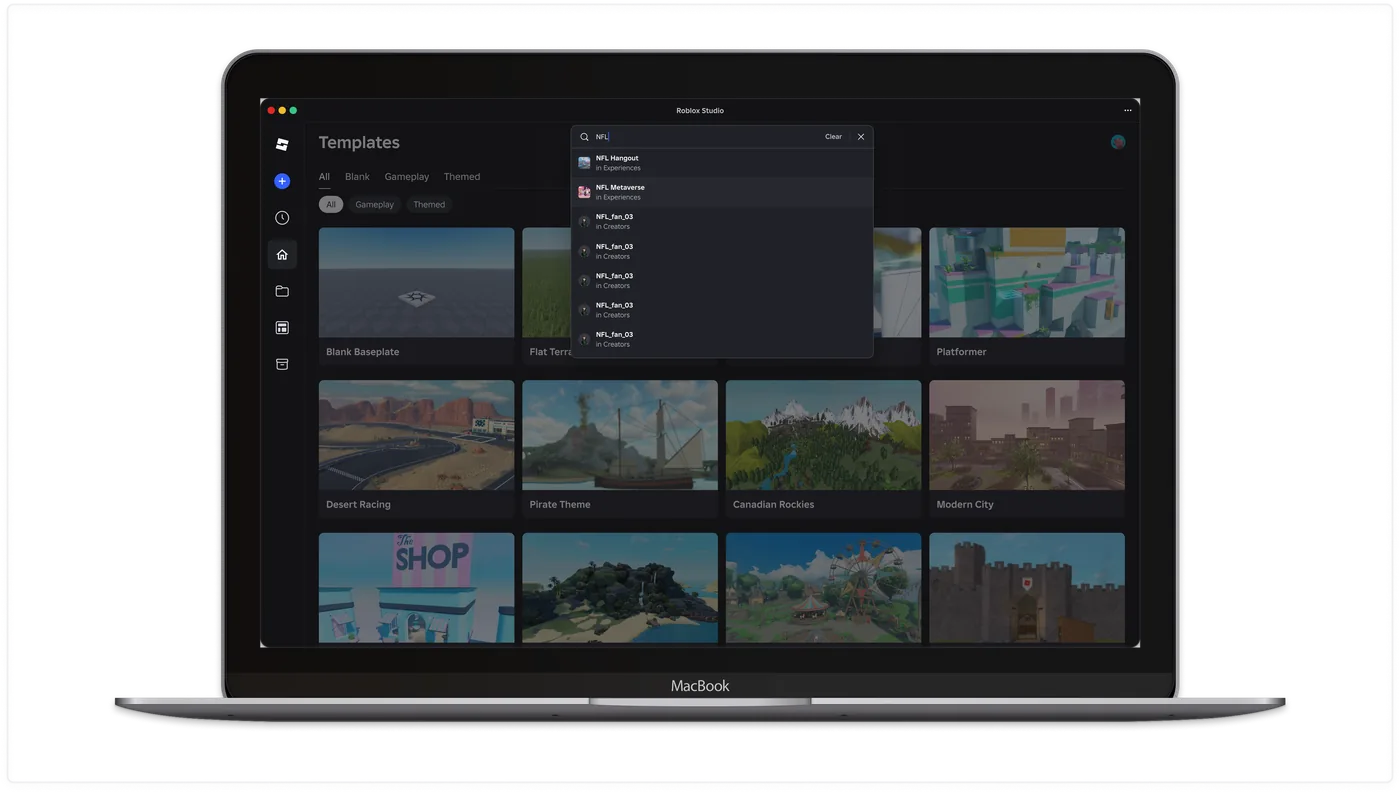Clear the search text with Clear
The height and width of the screenshot is (793, 1400).
click(833, 137)
